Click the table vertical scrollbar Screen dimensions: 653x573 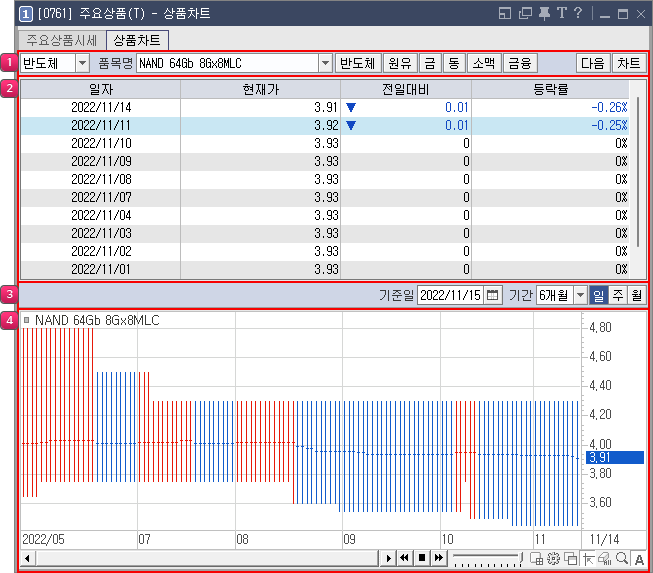(x=638, y=172)
